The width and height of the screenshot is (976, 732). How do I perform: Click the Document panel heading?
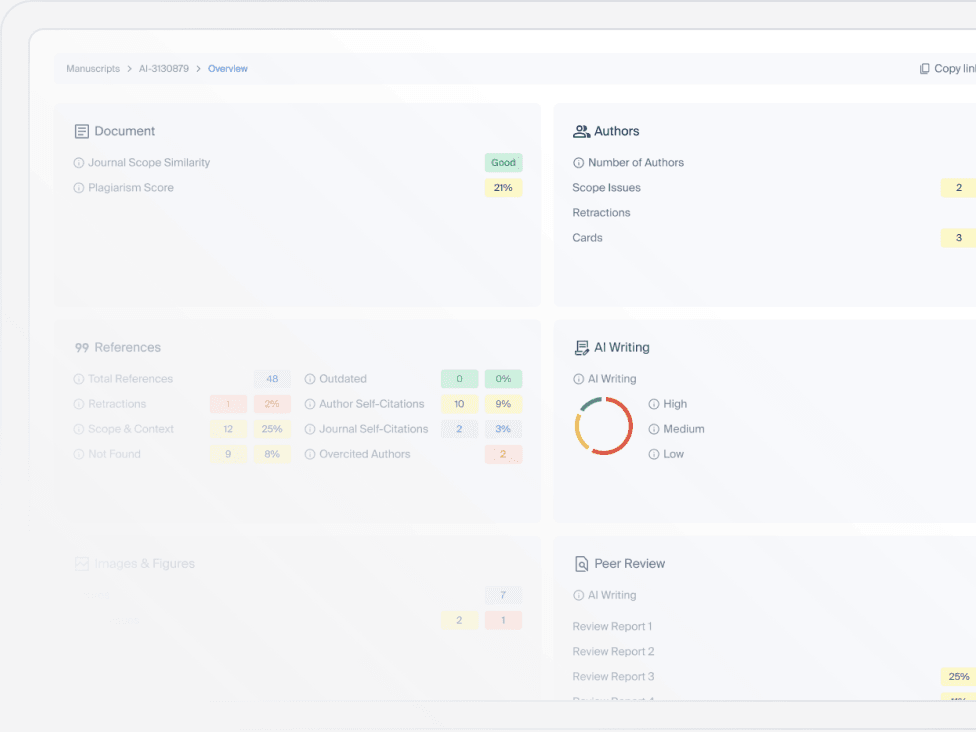click(124, 131)
